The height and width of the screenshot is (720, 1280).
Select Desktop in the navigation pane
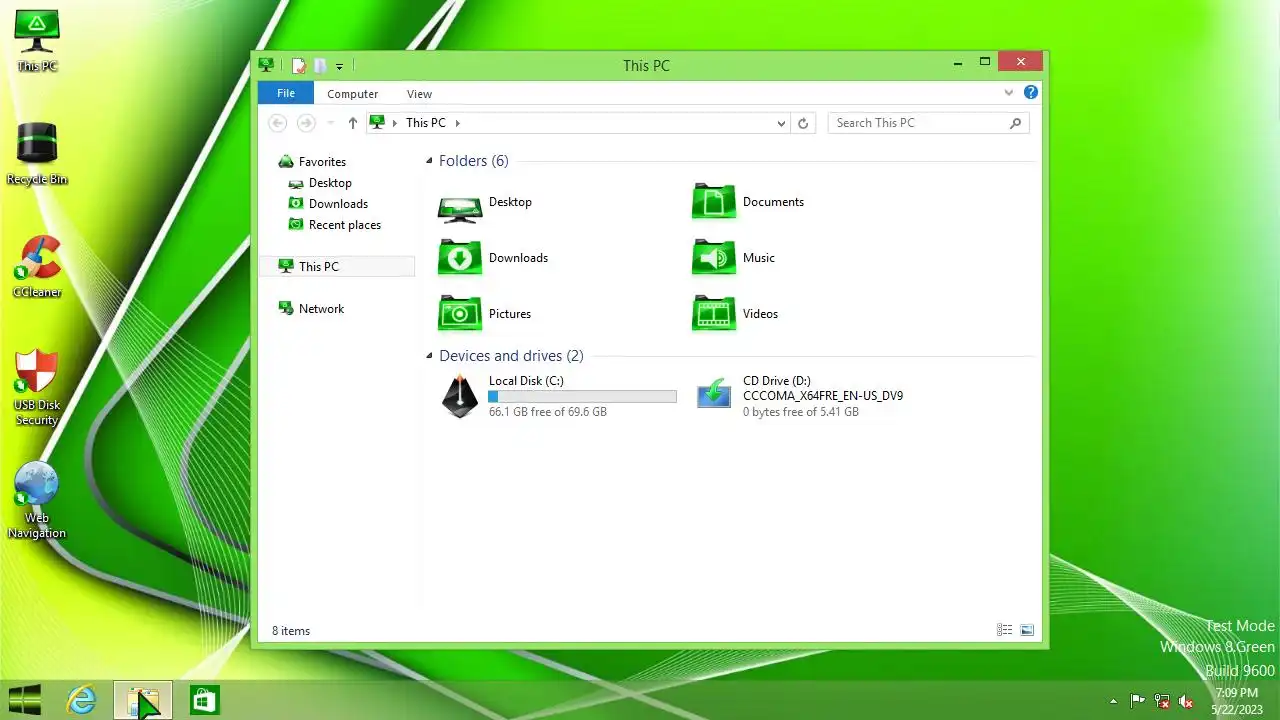[330, 183]
